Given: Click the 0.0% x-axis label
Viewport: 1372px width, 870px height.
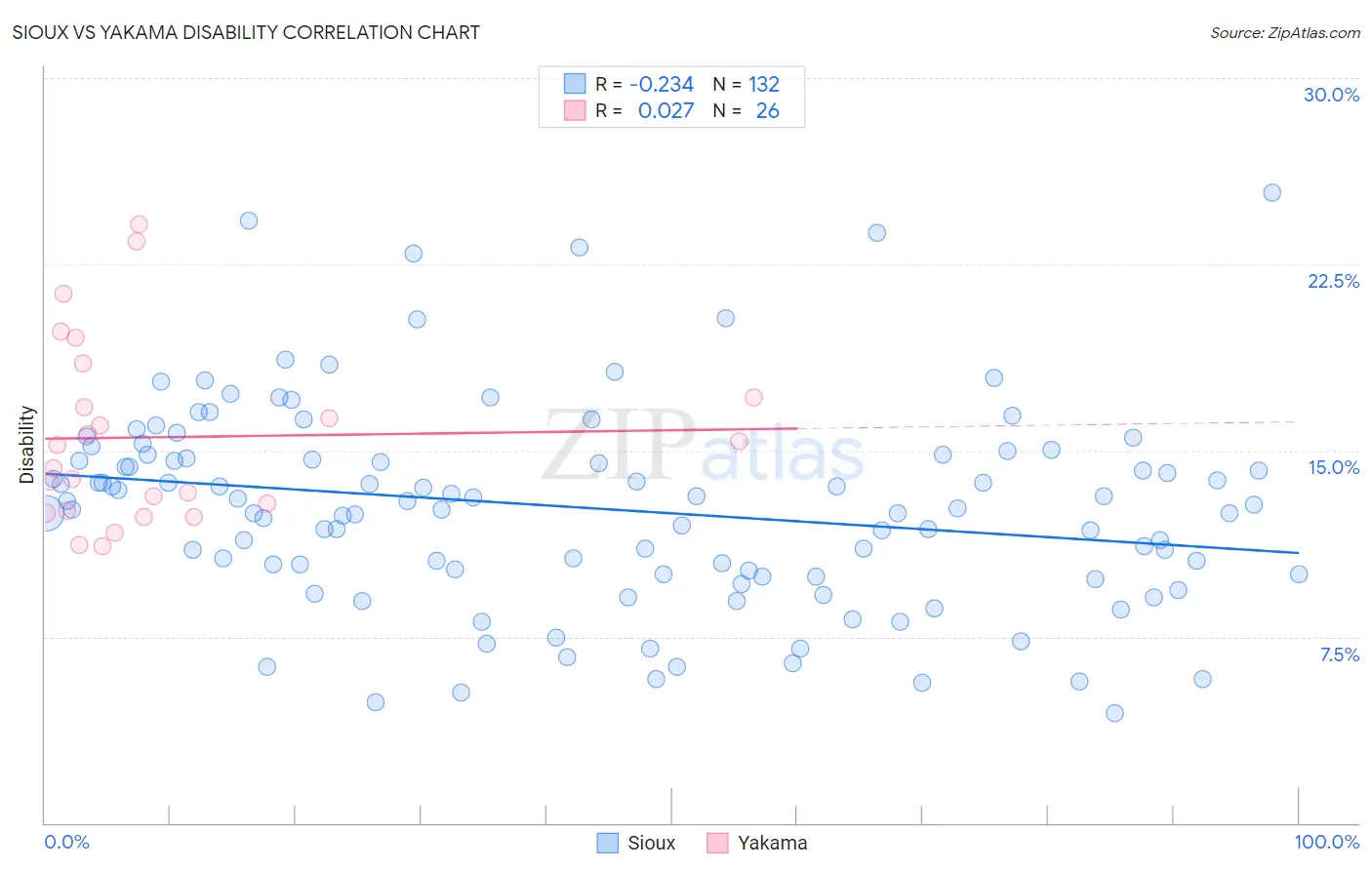Looking at the screenshot, I should [x=66, y=842].
